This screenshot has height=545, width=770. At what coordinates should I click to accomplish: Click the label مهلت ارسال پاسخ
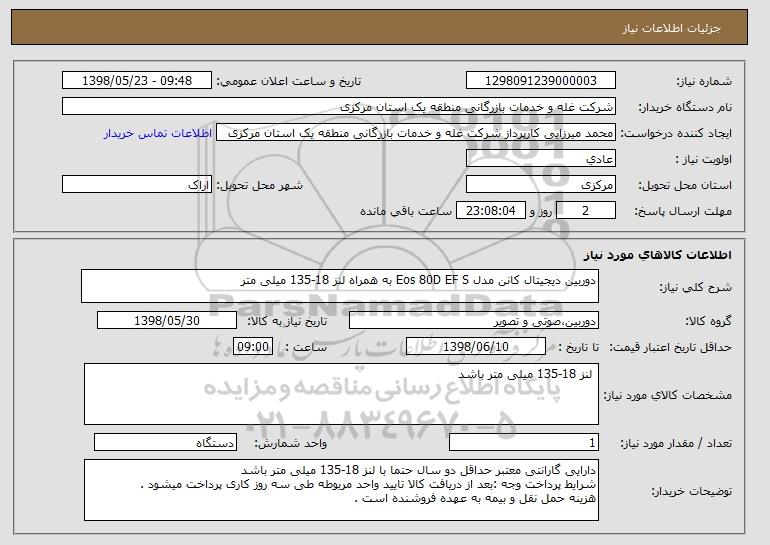click(683, 212)
